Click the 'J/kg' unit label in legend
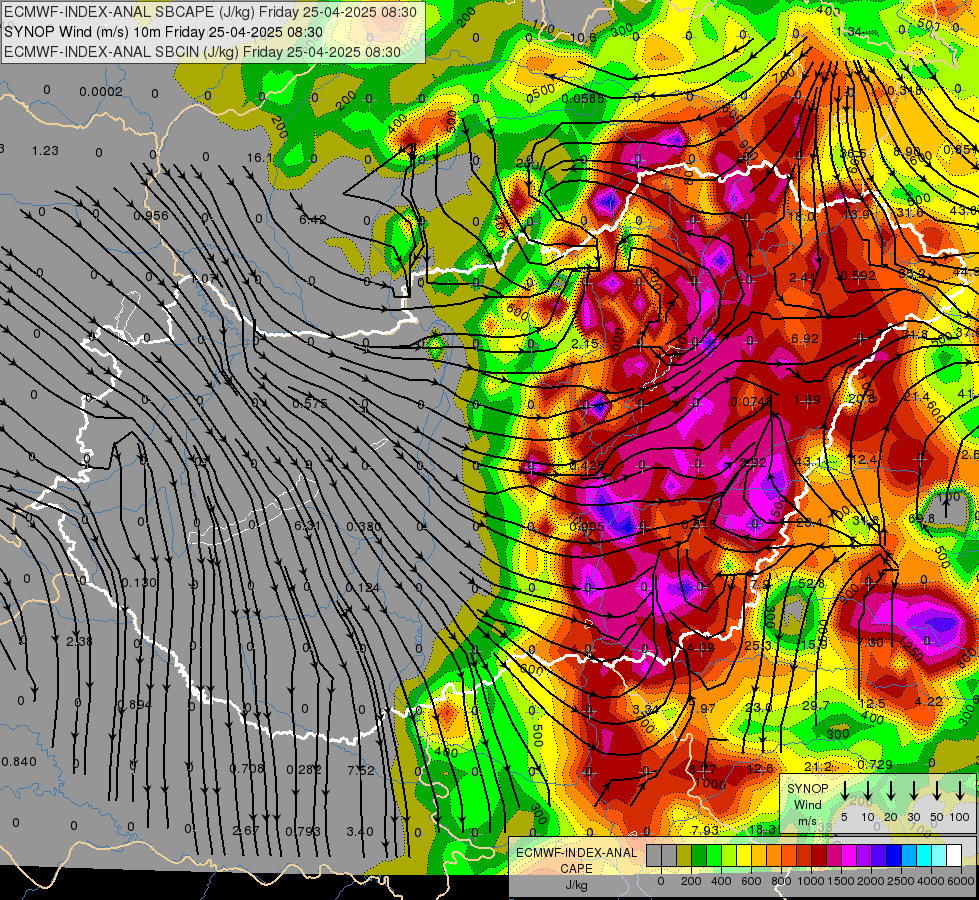 (x=576, y=885)
